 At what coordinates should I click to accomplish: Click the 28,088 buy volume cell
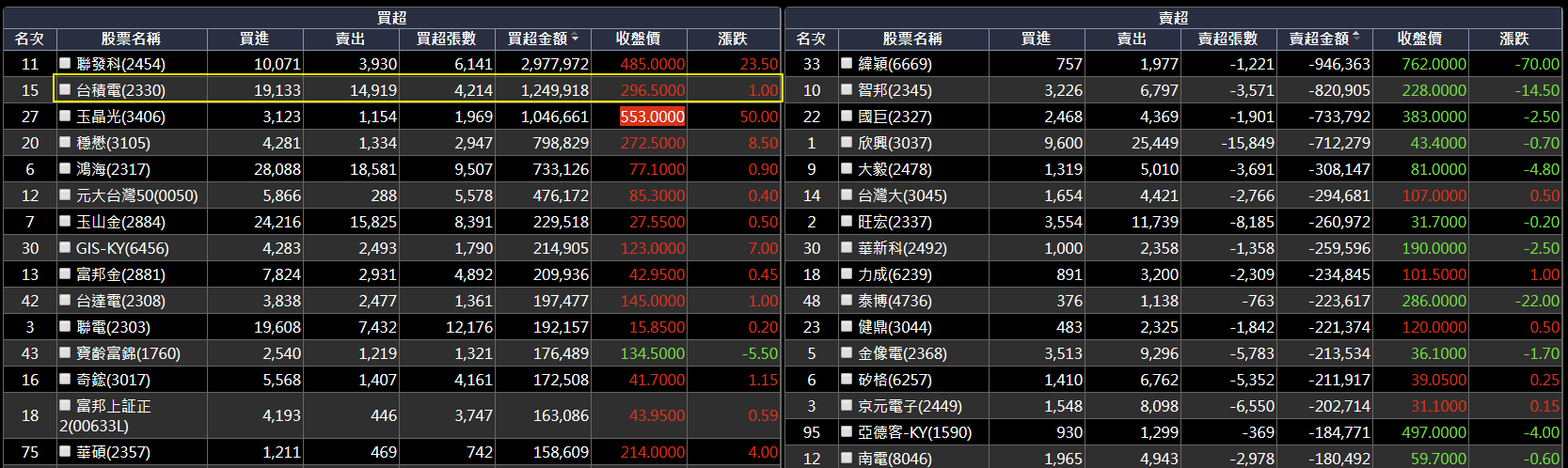tap(277, 169)
